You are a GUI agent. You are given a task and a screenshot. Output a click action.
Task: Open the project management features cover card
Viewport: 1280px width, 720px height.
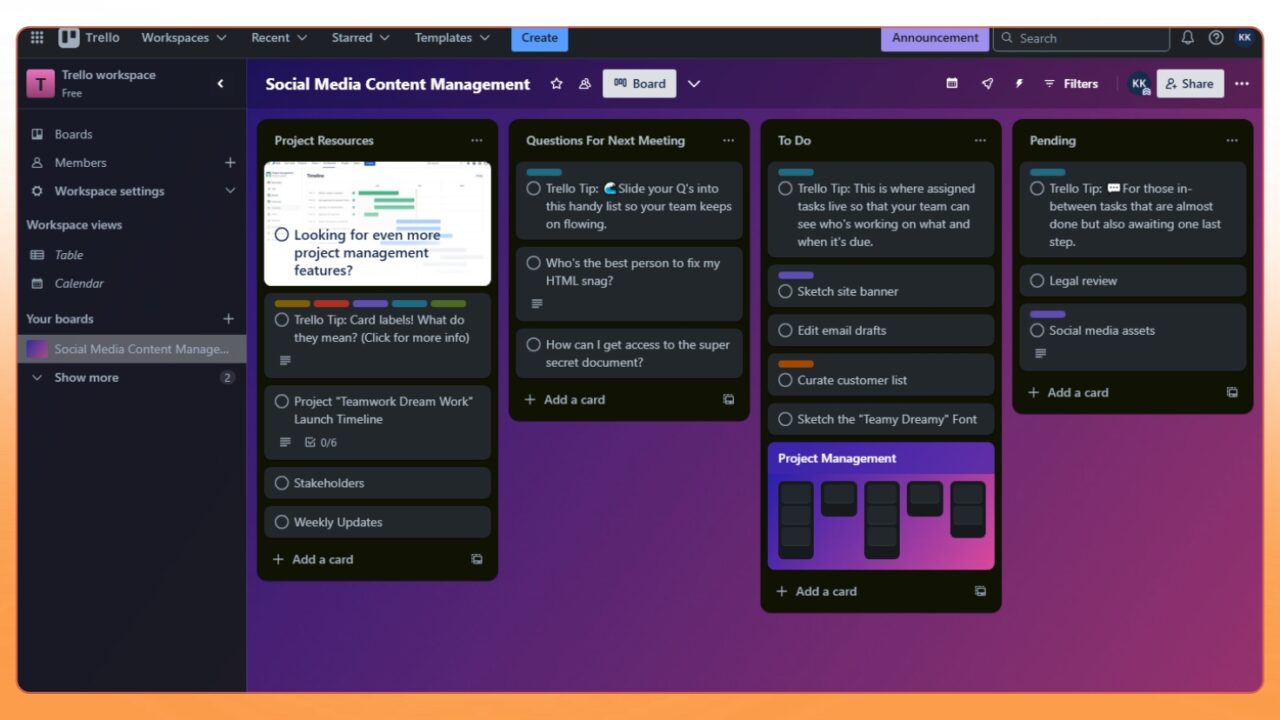coord(377,224)
